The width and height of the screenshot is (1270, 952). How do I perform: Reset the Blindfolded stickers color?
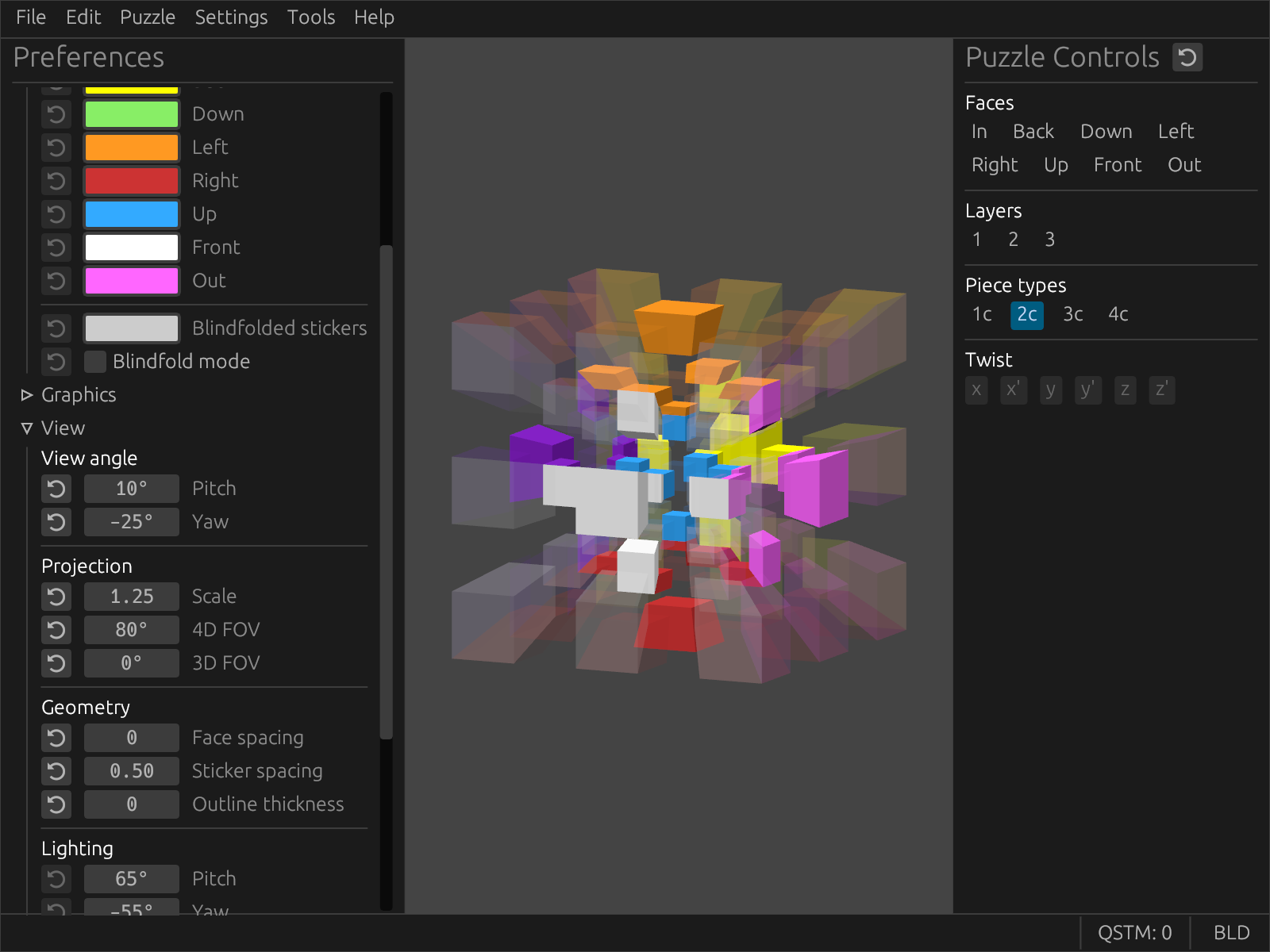click(56, 328)
